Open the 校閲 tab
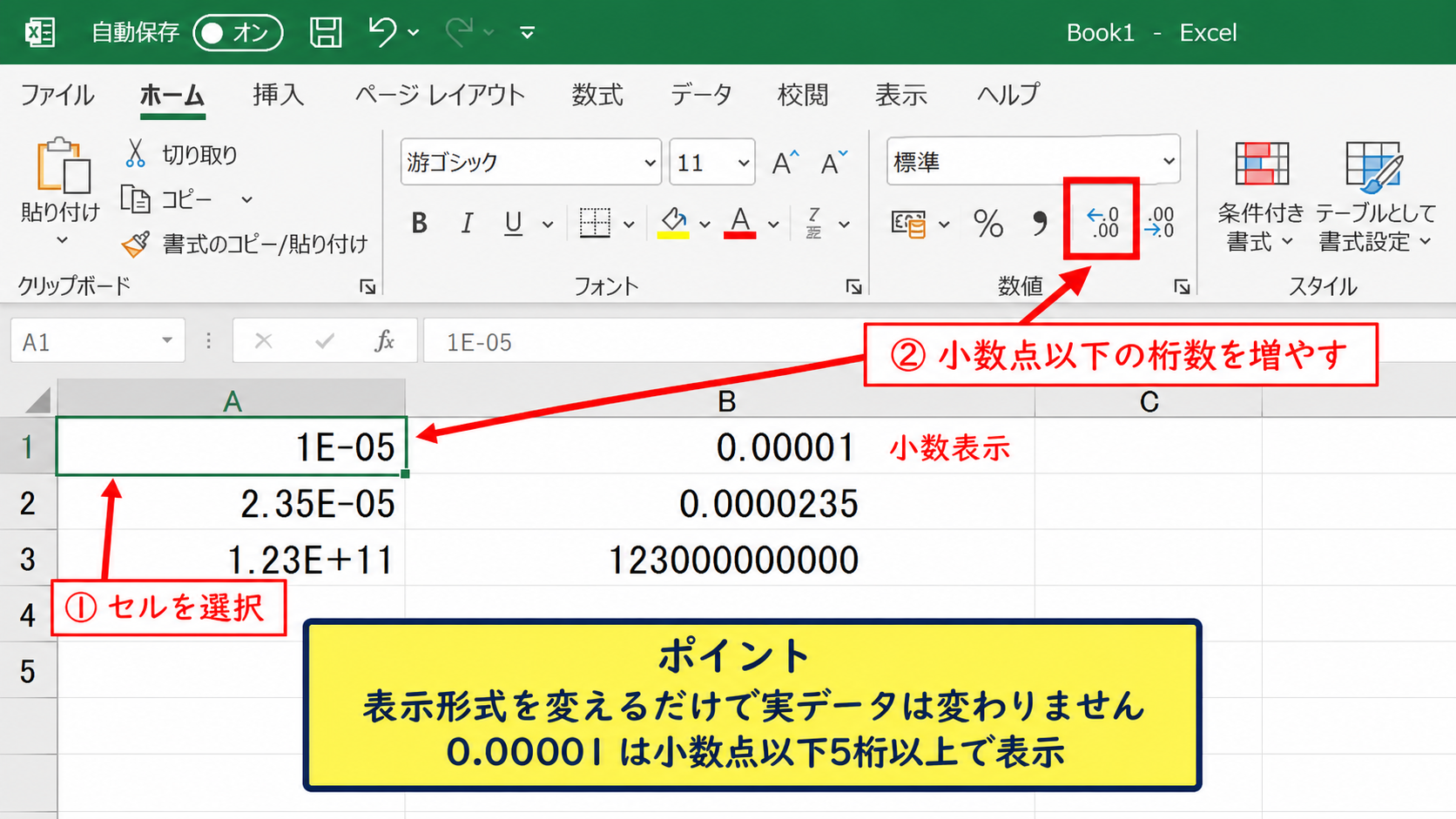The image size is (1456, 819). pos(802,95)
